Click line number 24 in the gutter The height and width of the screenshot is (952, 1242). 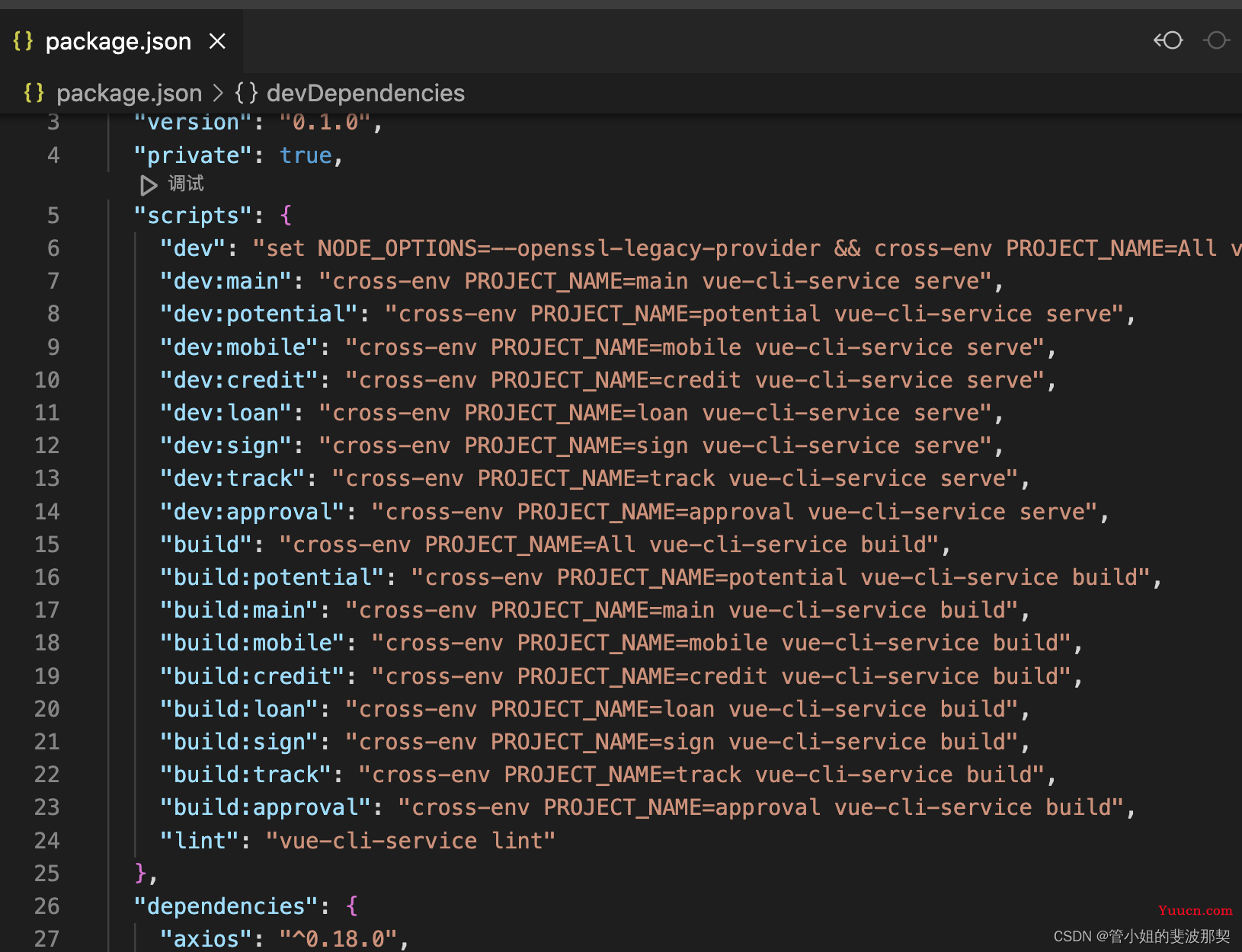(46, 841)
